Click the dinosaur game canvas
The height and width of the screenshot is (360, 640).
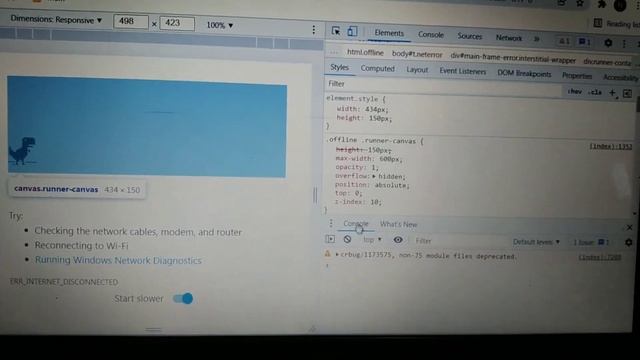pos(147,127)
